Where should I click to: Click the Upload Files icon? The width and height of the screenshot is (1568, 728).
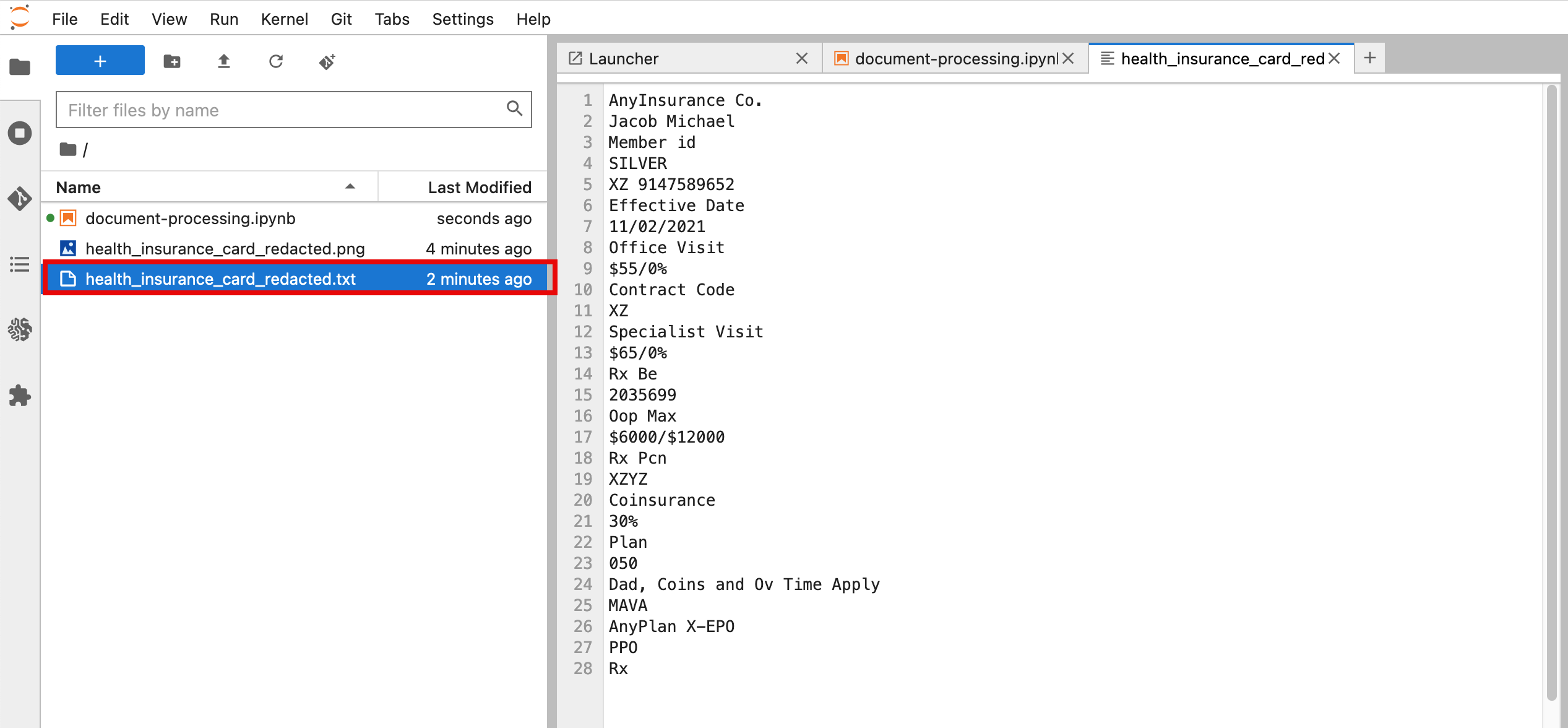[224, 61]
